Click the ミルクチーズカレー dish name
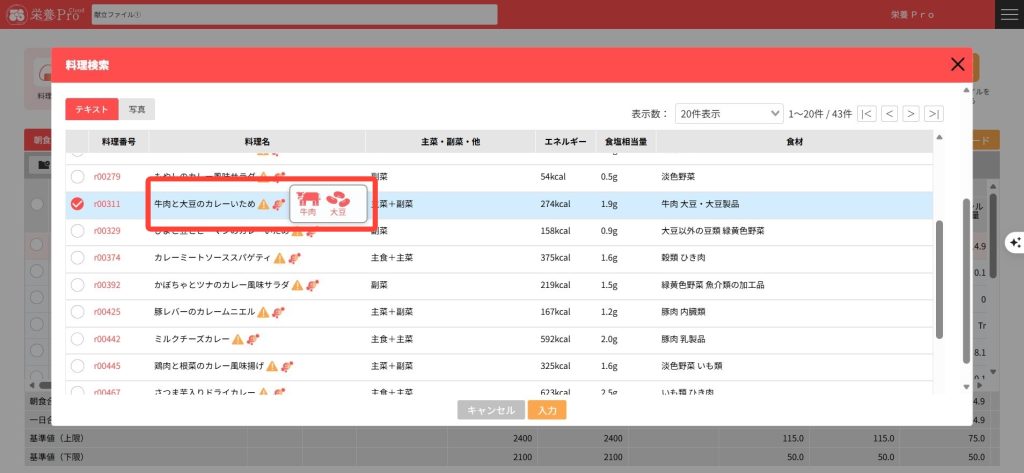Image resolution: width=1024 pixels, height=473 pixels. 192,339
